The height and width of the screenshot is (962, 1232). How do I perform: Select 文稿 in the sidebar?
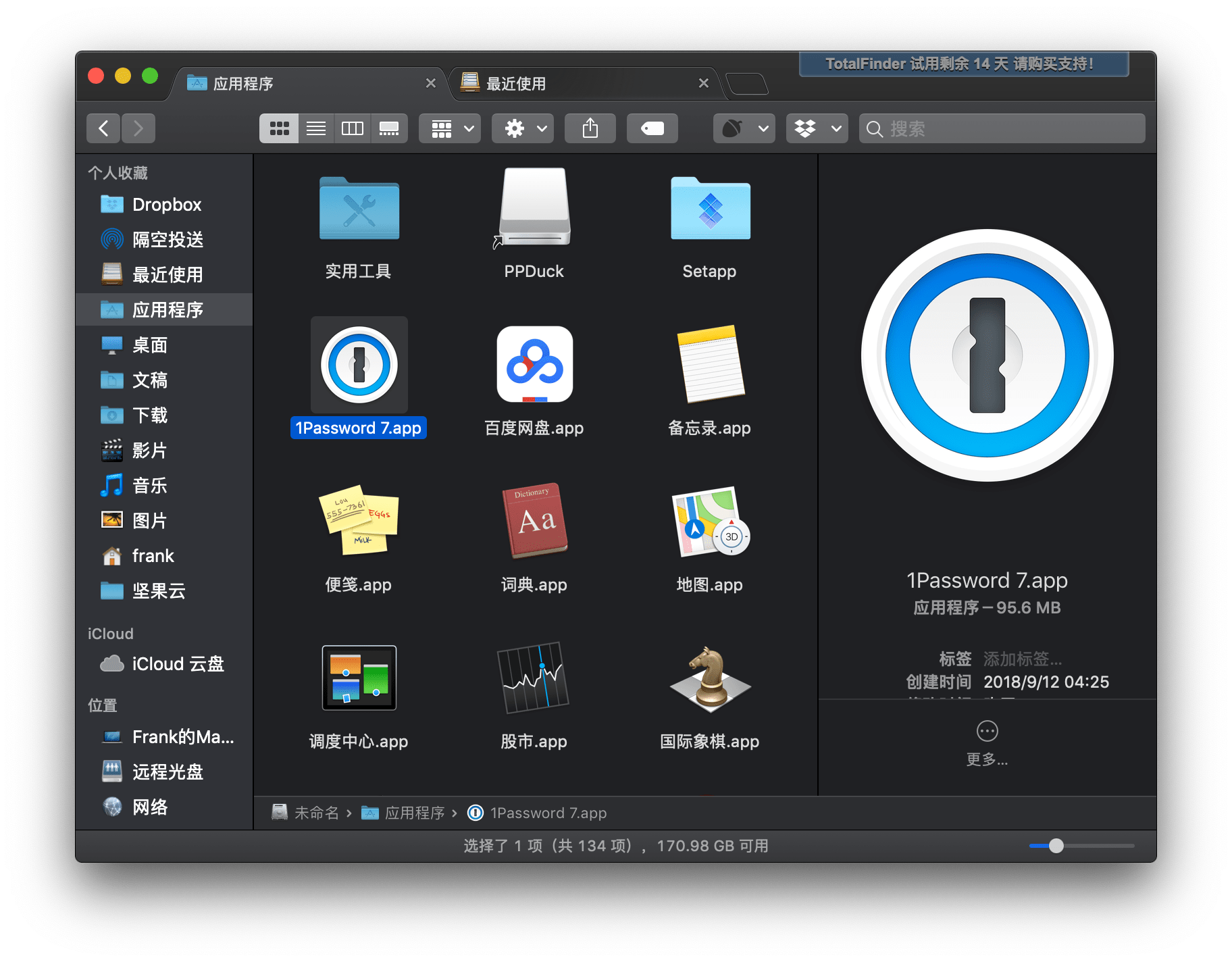[x=165, y=380]
